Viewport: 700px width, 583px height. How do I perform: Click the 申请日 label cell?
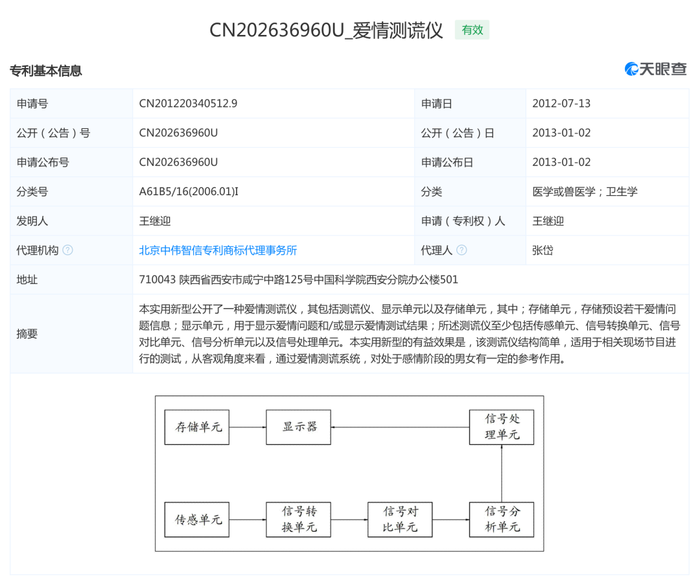[x=470, y=104]
